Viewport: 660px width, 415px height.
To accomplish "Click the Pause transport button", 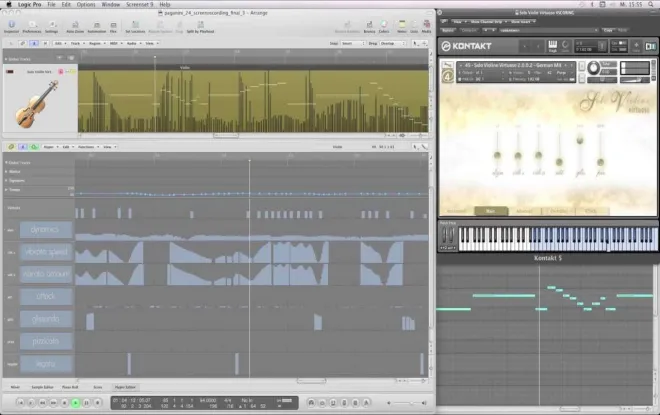I will (x=86, y=403).
